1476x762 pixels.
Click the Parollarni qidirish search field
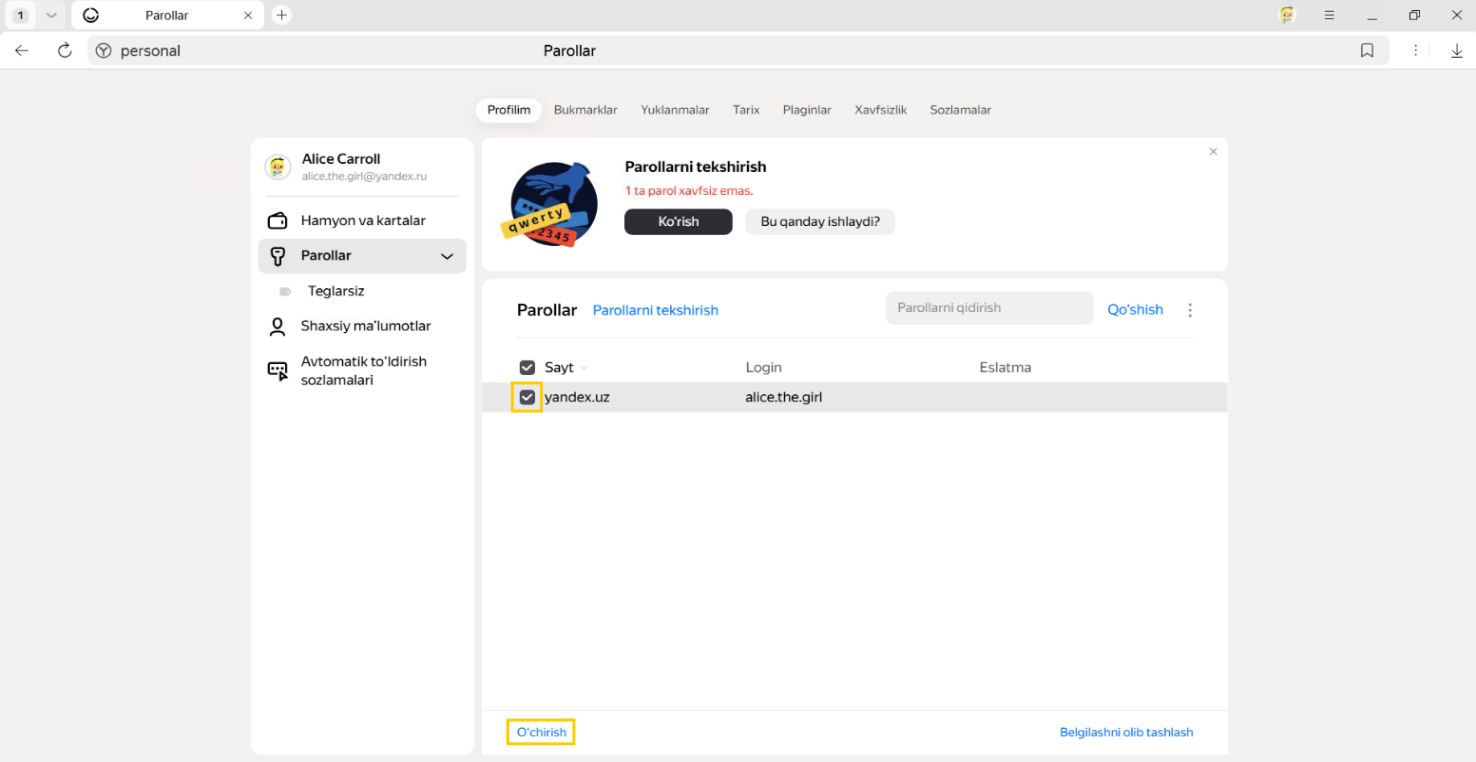(x=988, y=308)
